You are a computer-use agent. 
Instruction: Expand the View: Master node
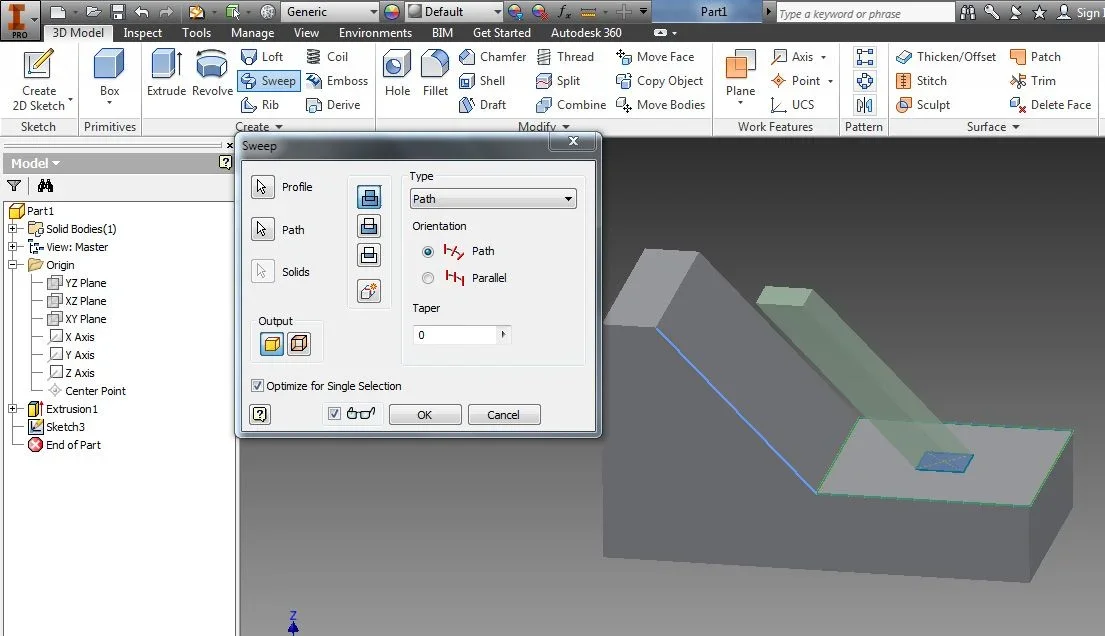(13, 247)
